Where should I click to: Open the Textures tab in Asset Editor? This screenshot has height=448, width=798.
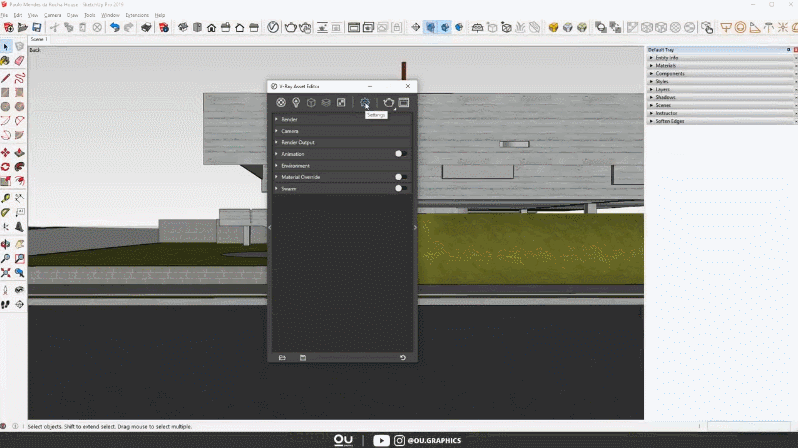coord(341,102)
